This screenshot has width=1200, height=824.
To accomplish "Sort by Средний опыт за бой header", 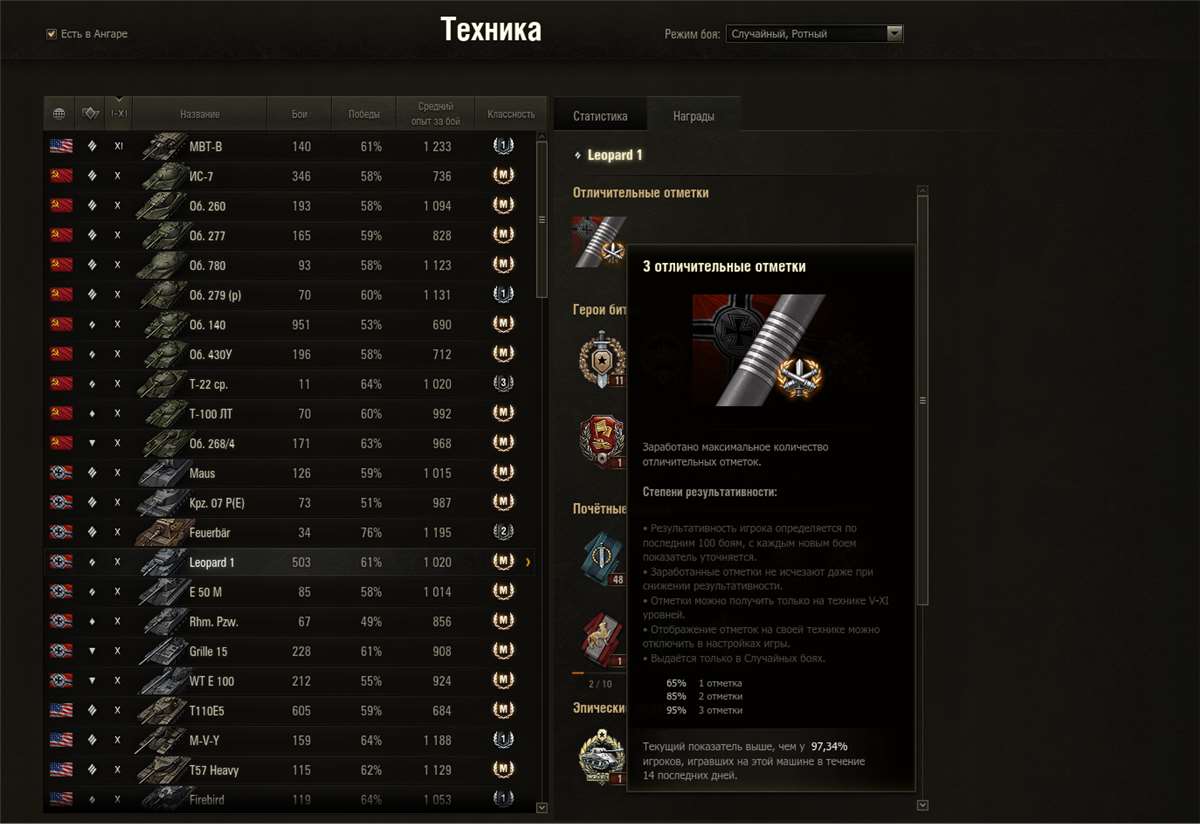I will click(435, 114).
